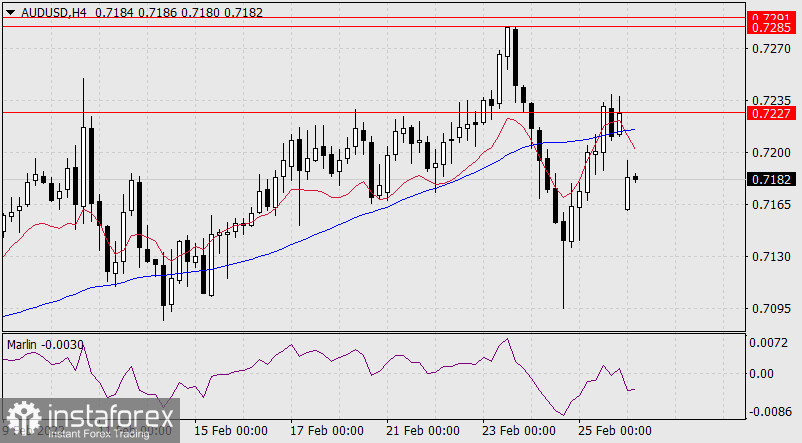Click the red 0.7285 price level tag

point(772,27)
